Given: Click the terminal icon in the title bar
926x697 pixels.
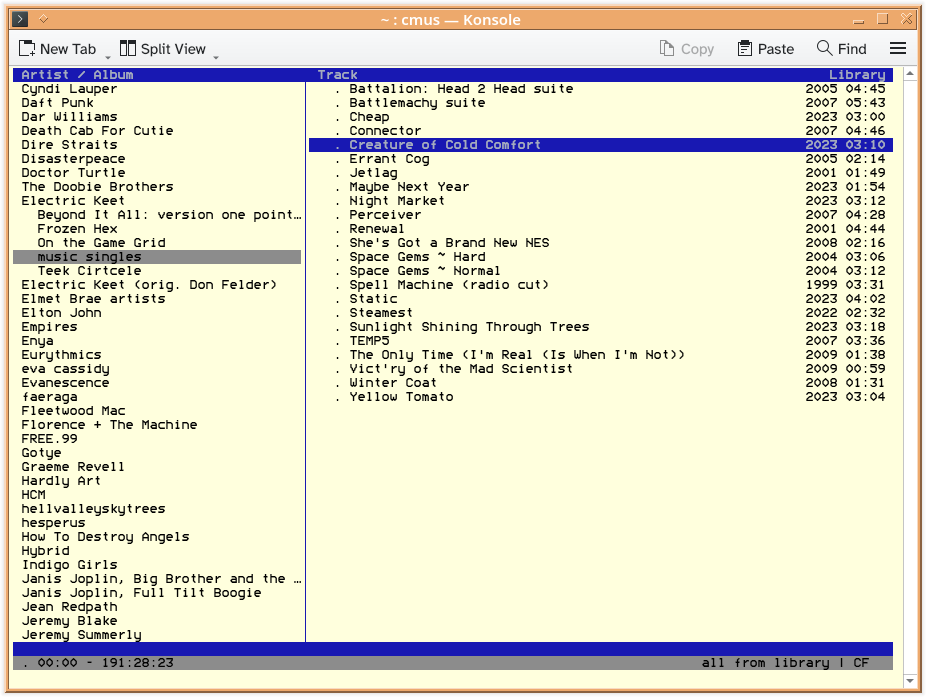Looking at the screenshot, I should (20, 19).
